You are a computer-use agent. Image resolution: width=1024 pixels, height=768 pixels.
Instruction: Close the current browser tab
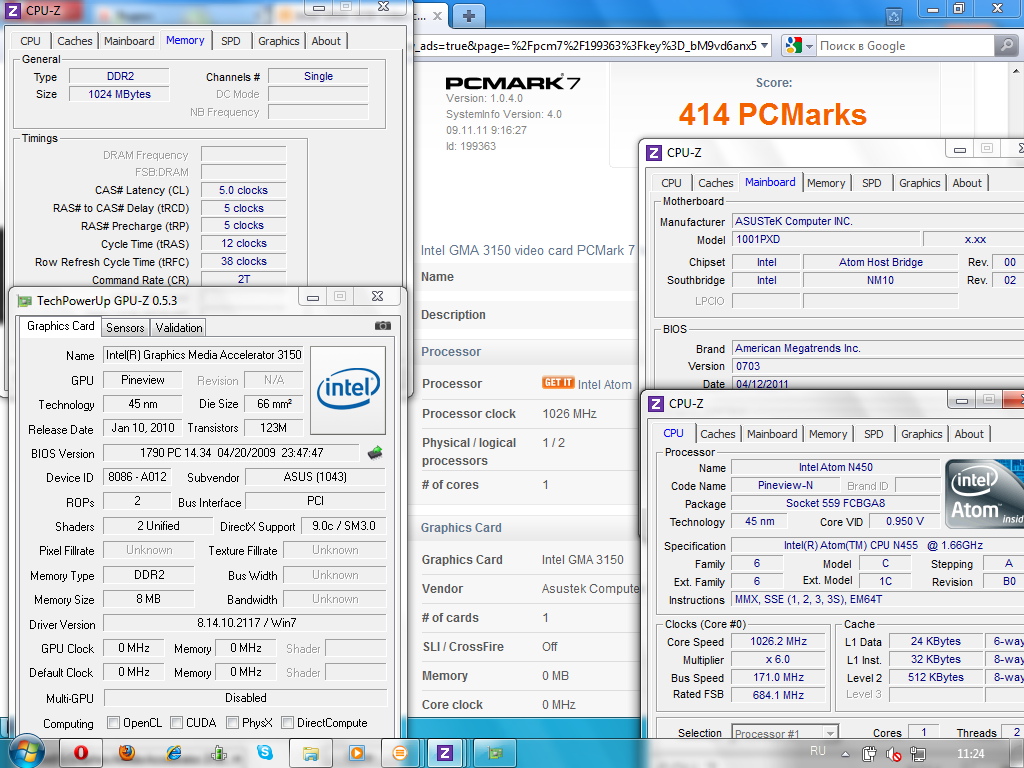(437, 16)
